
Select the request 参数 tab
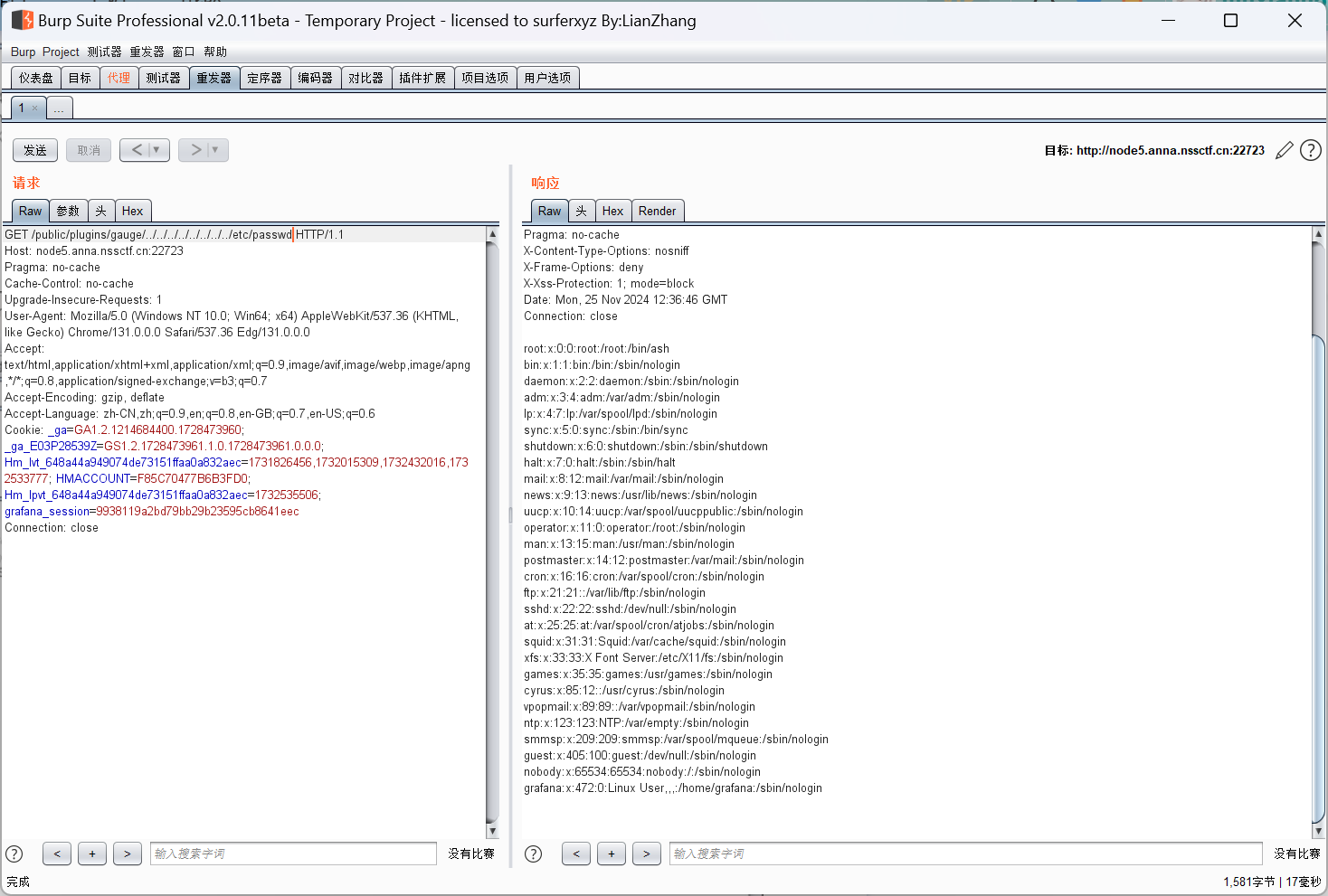pyautogui.click(x=68, y=211)
